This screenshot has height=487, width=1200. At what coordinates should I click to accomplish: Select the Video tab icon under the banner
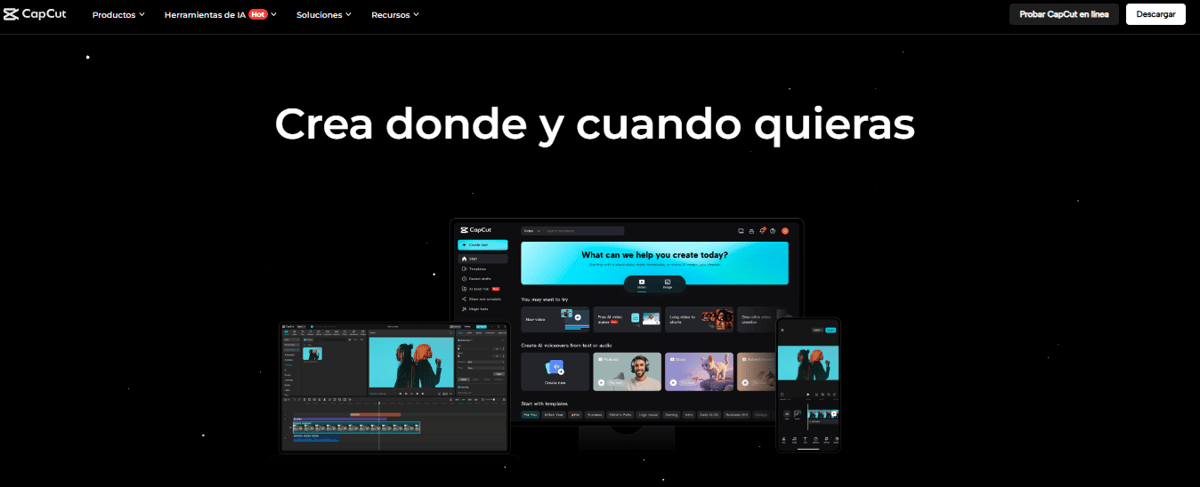pos(641,283)
